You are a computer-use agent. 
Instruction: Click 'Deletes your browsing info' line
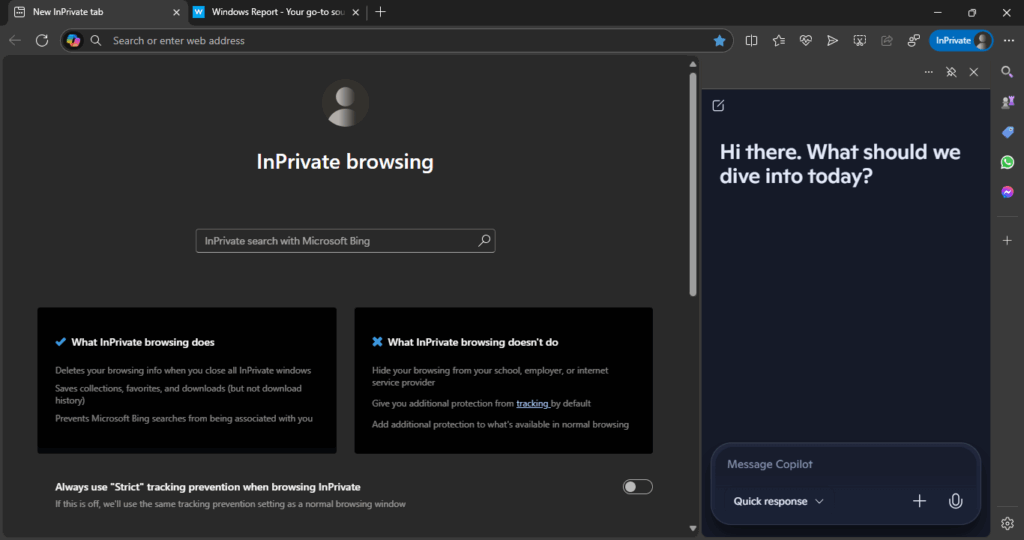point(183,370)
